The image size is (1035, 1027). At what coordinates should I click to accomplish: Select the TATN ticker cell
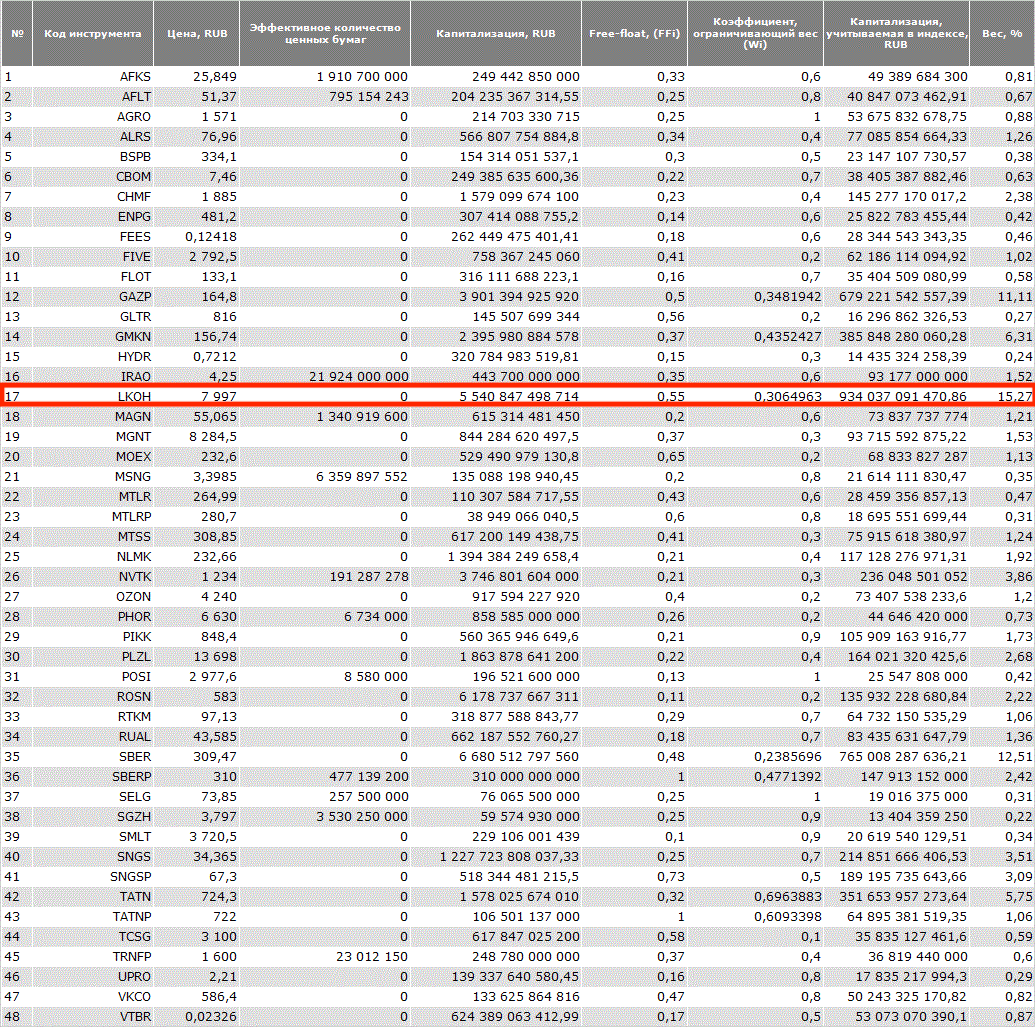134,897
